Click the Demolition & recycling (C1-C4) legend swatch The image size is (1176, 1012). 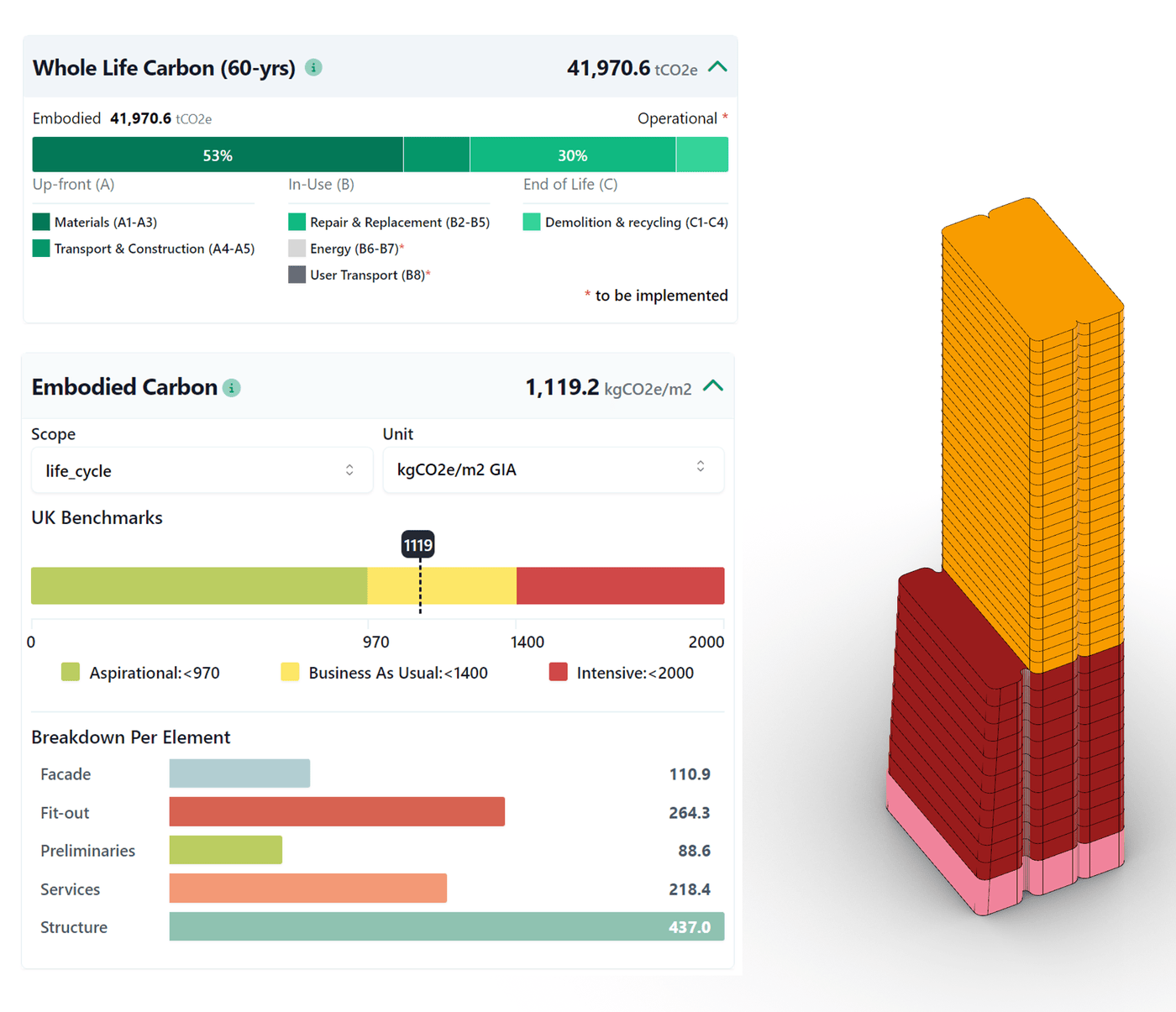532,222
